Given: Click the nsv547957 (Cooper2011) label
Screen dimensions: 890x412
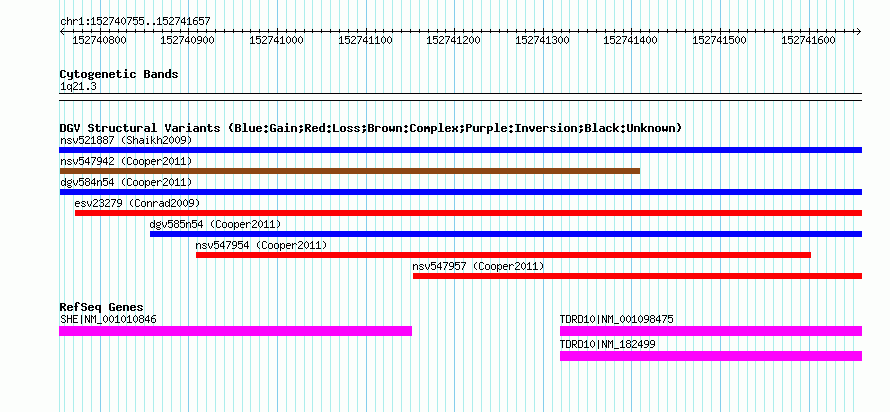Looking at the screenshot, I should point(478,266).
